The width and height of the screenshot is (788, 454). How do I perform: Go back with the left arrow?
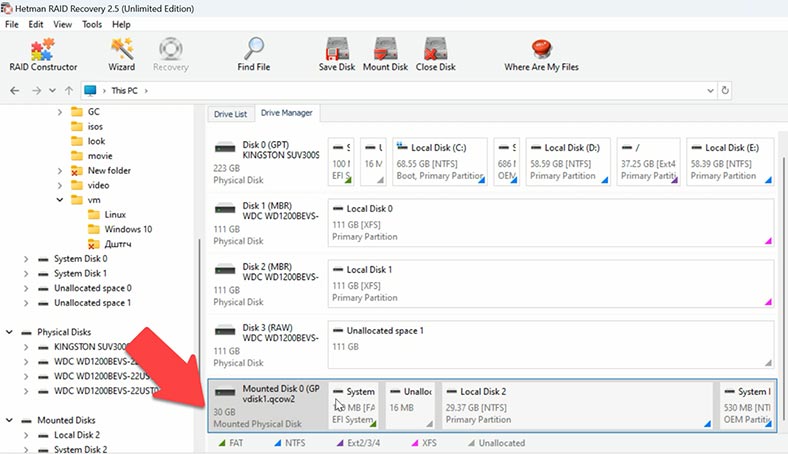point(15,90)
